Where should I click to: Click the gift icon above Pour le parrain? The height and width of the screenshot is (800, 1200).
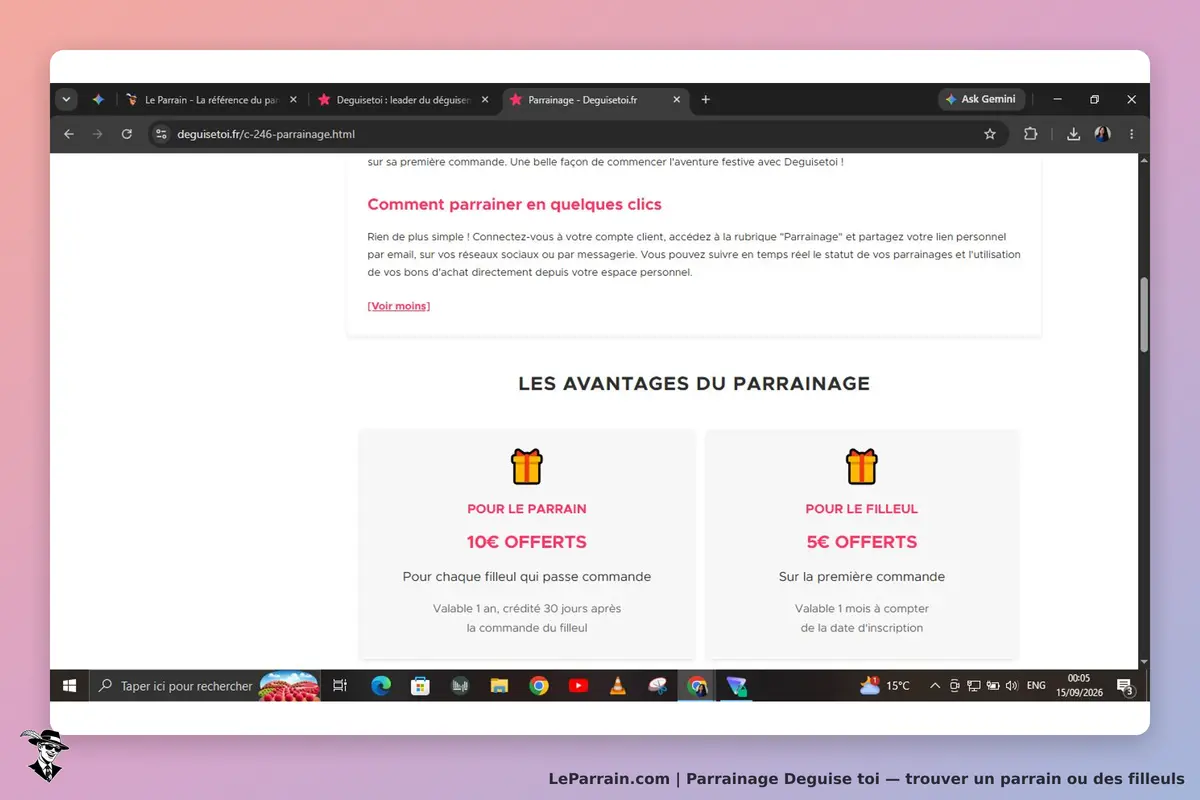527,466
